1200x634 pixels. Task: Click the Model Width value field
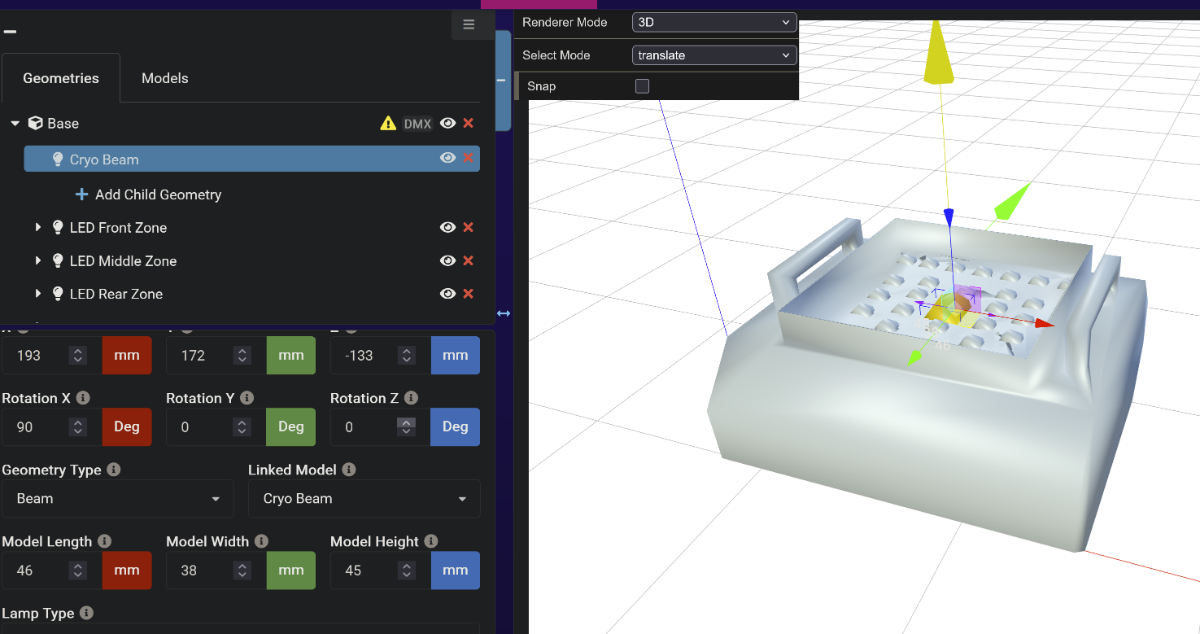tap(216, 570)
